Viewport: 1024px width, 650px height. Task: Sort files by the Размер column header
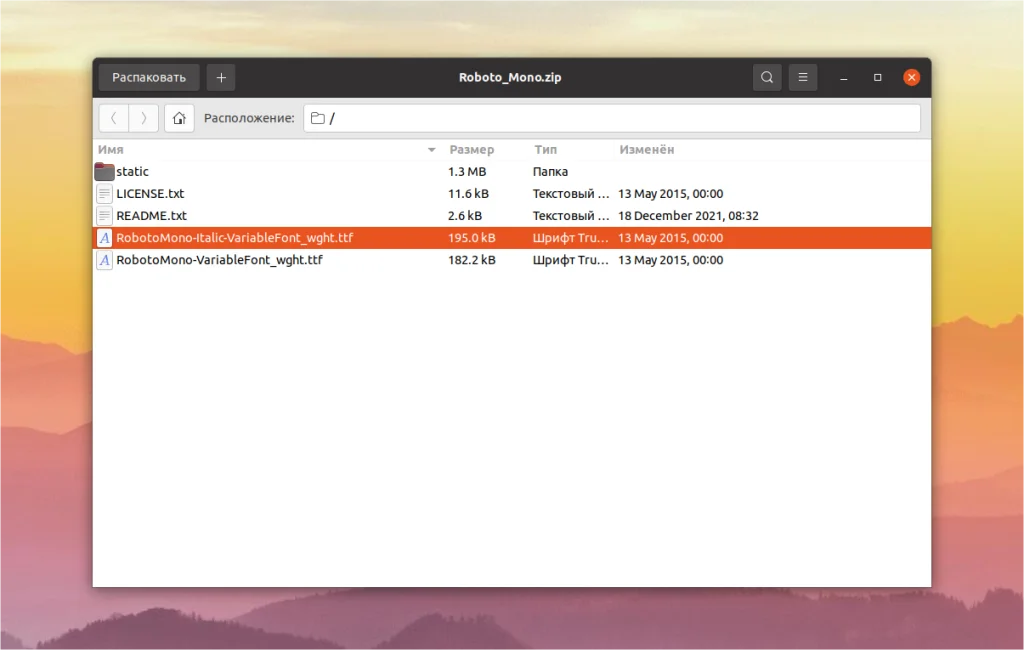[x=474, y=150]
